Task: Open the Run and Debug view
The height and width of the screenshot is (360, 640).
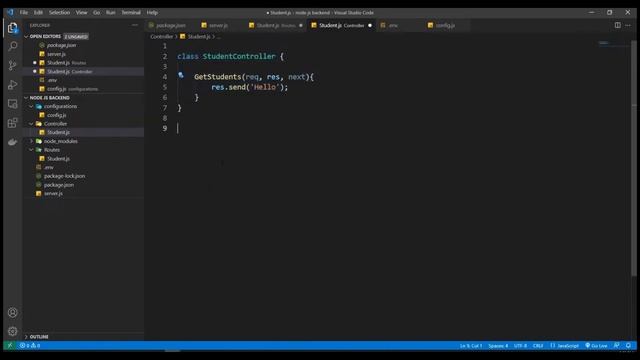Action: coord(13,84)
